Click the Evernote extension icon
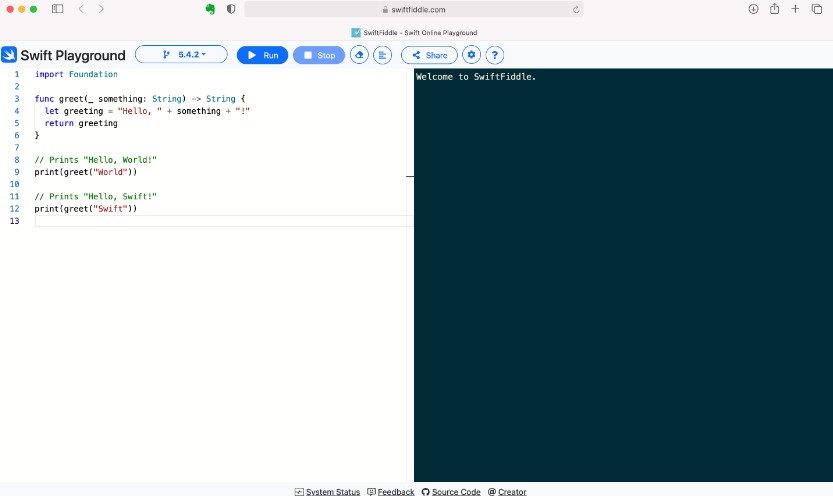This screenshot has height=496, width=833. [x=210, y=9]
